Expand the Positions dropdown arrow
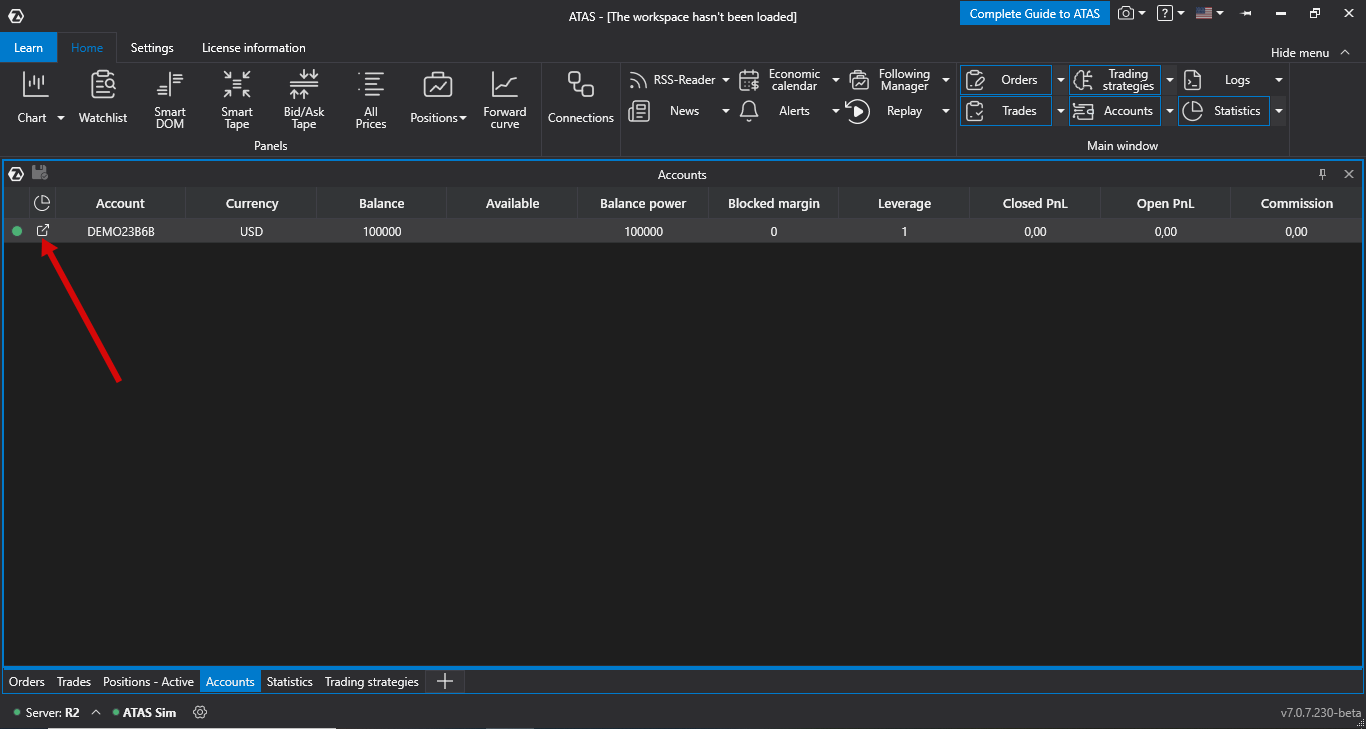This screenshot has height=729, width=1366. coord(463,118)
